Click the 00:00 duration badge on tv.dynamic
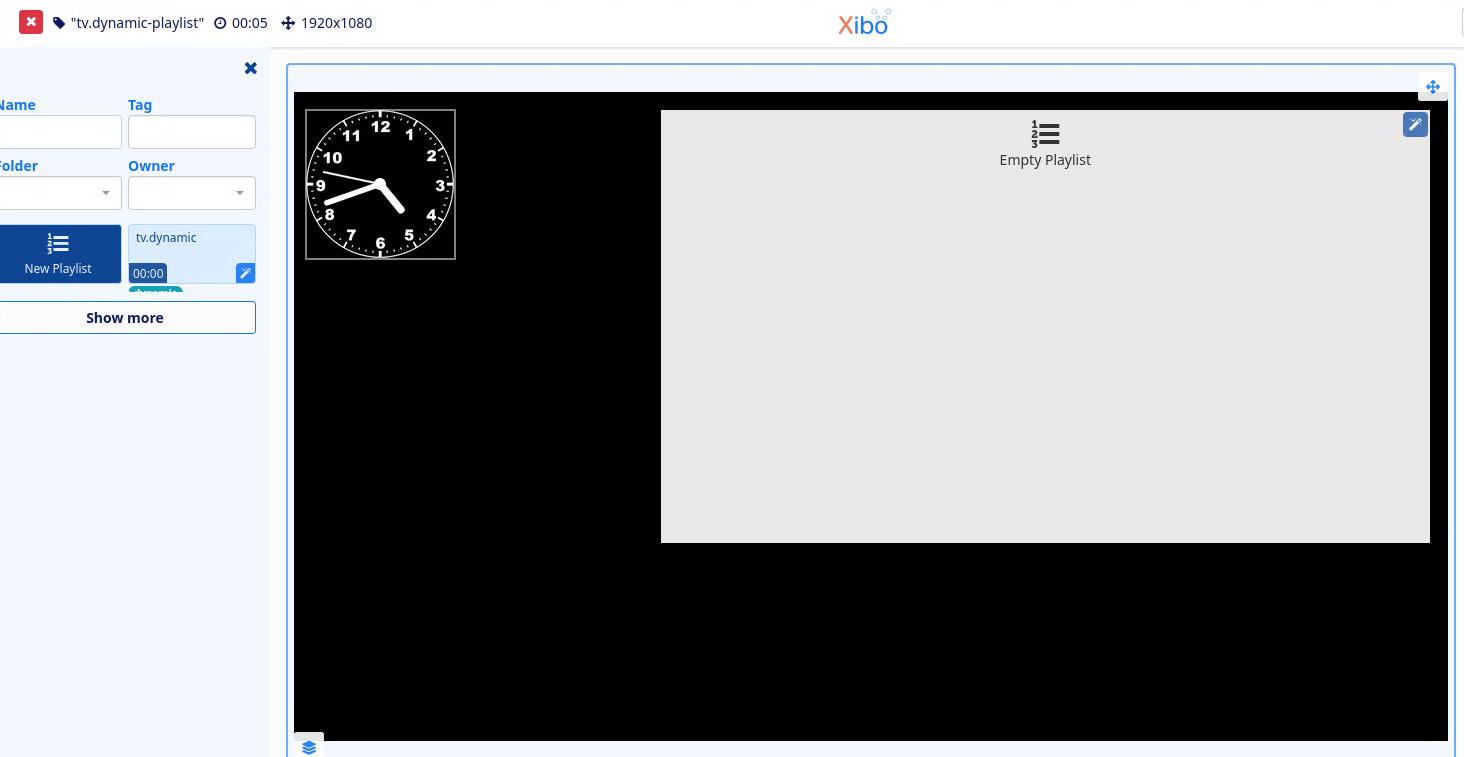1464x757 pixels. pyautogui.click(x=148, y=273)
